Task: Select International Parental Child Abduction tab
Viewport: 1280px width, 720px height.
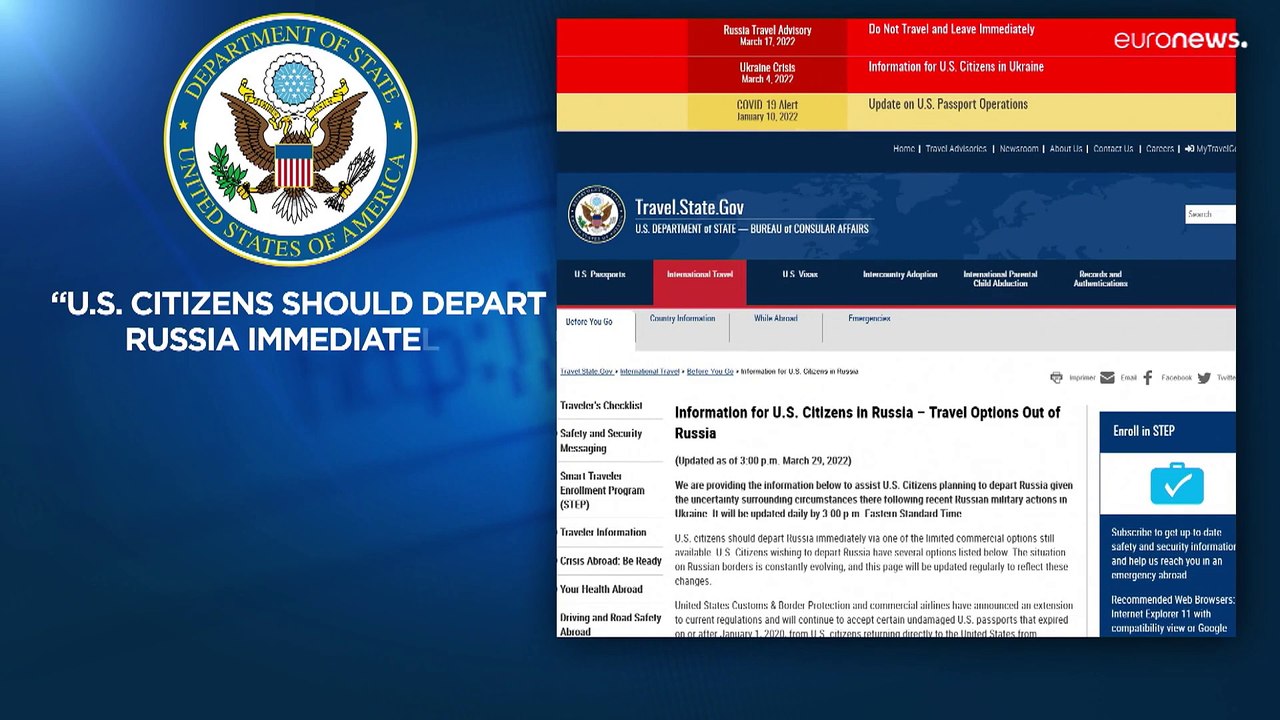Action: [1000, 279]
